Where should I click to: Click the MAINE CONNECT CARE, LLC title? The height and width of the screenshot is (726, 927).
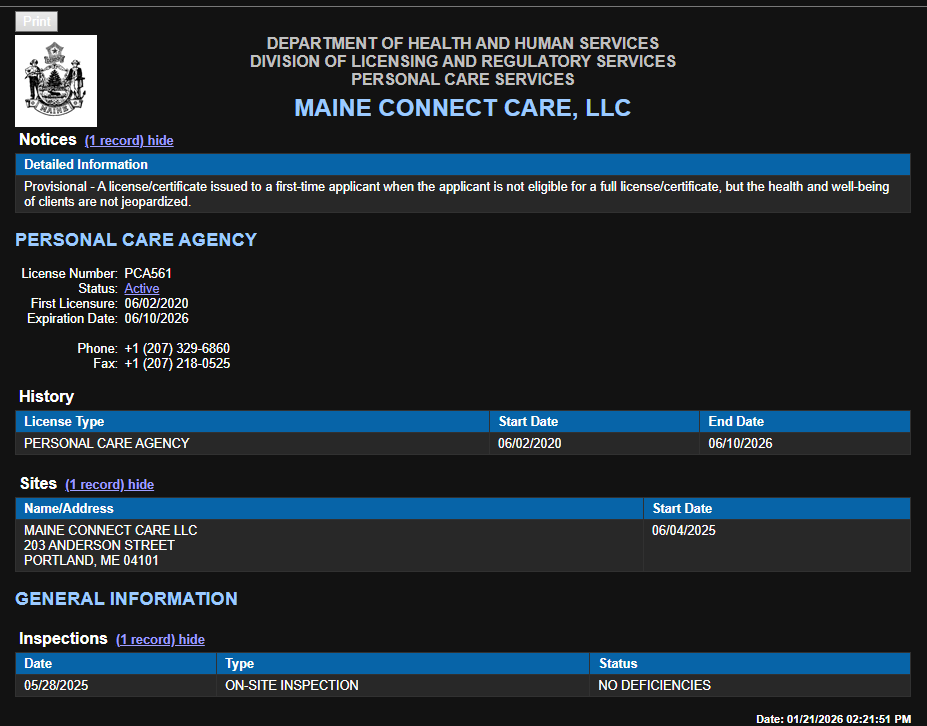462,108
